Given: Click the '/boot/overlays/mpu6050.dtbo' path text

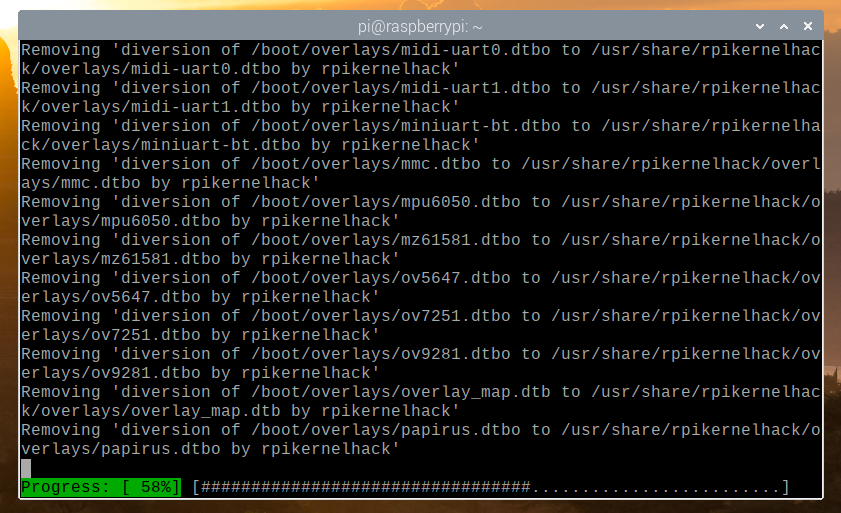Looking at the screenshot, I should tap(386, 202).
